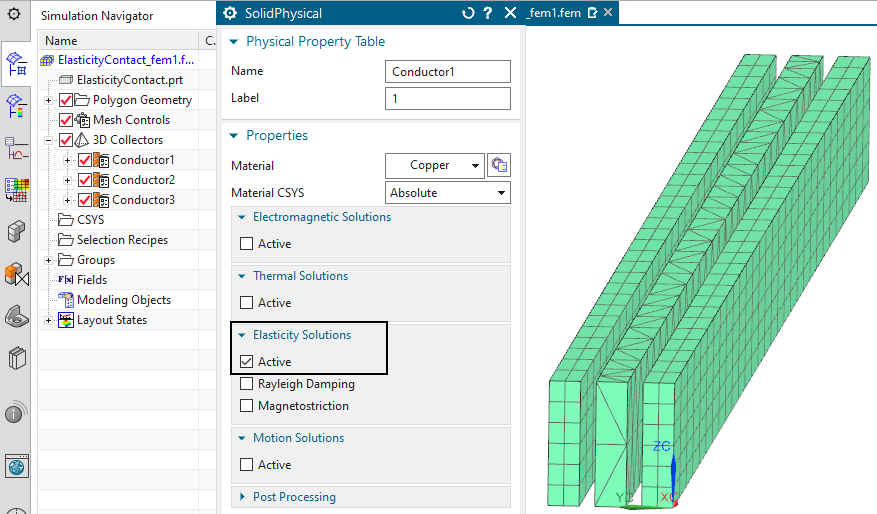Hide Conductor2 using its red checkbox
The height and width of the screenshot is (514, 877).
84,180
